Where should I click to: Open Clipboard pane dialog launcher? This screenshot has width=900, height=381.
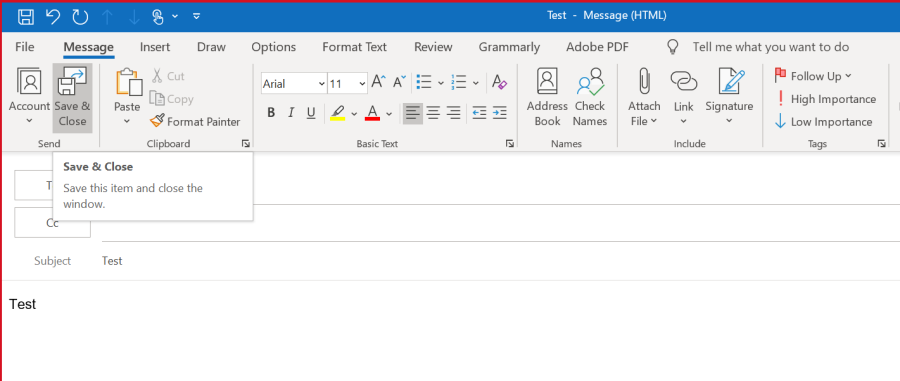[x=246, y=143]
